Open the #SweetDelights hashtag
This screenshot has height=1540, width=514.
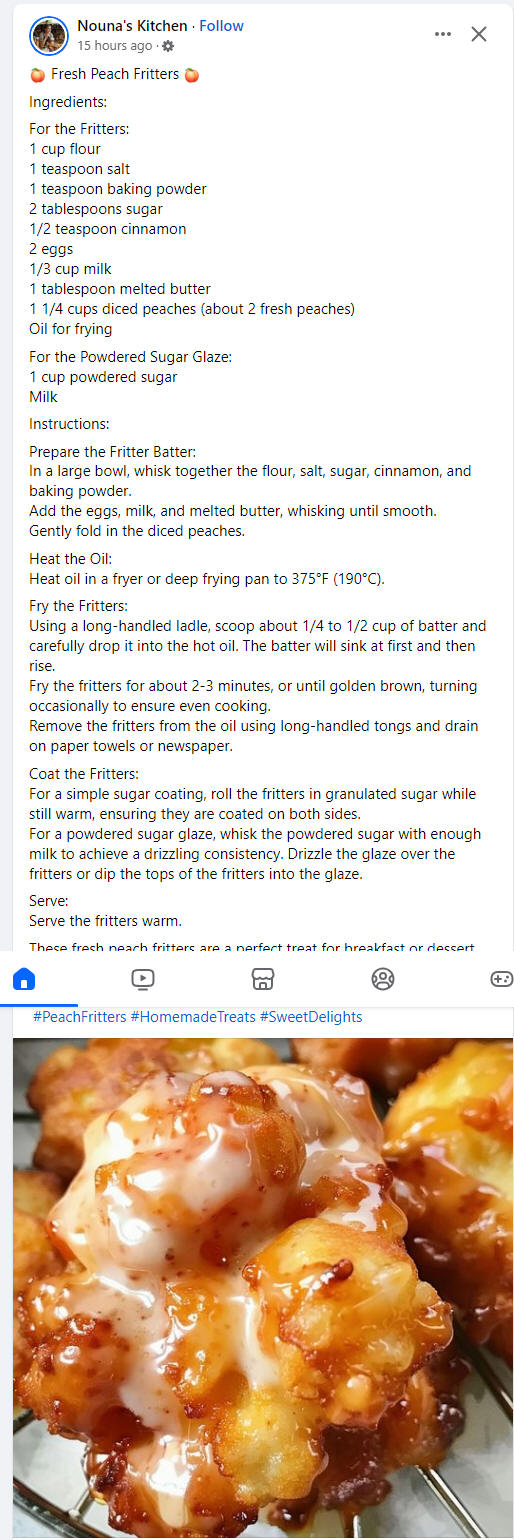[x=311, y=1017]
